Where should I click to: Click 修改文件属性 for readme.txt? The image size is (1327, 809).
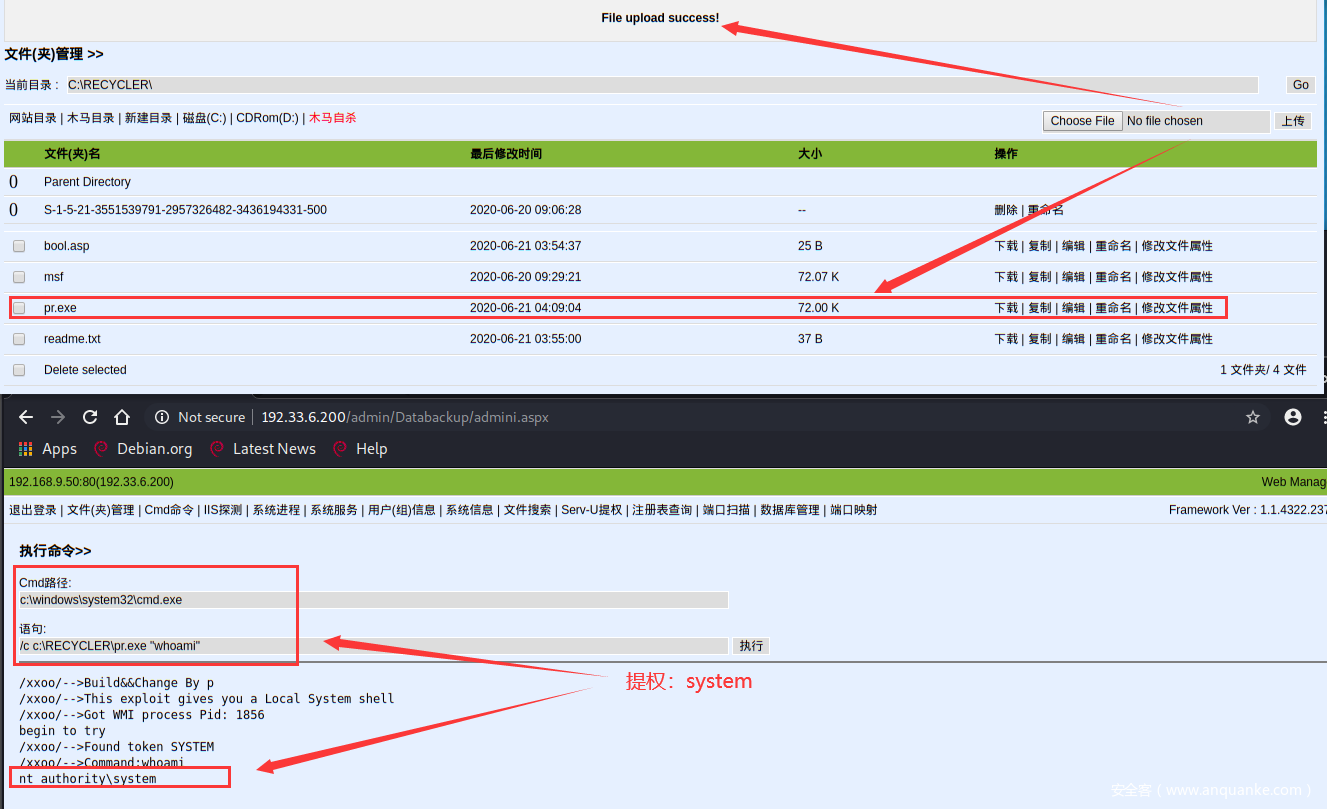(x=1177, y=339)
